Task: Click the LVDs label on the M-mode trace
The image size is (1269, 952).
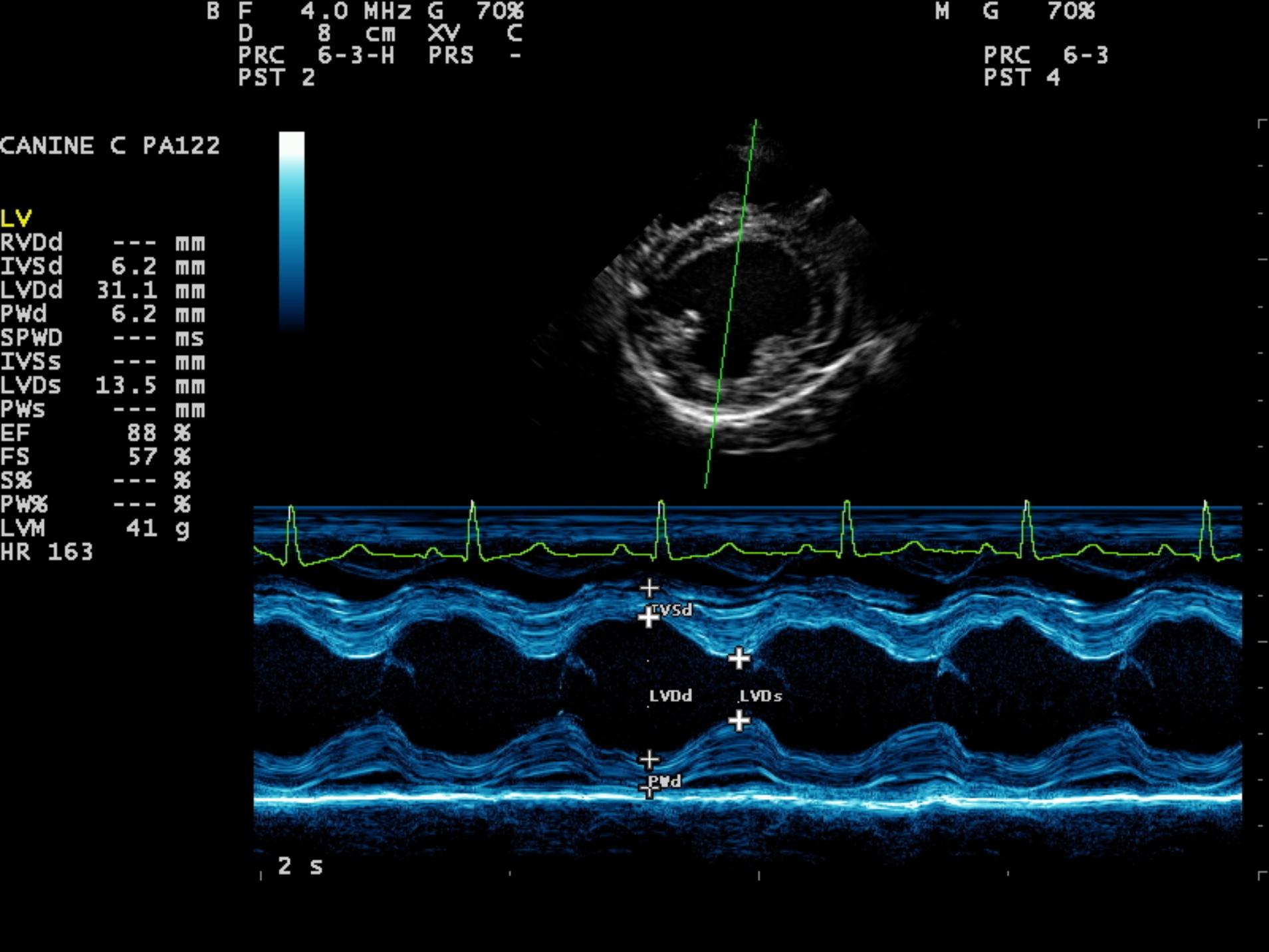Action: [760, 696]
